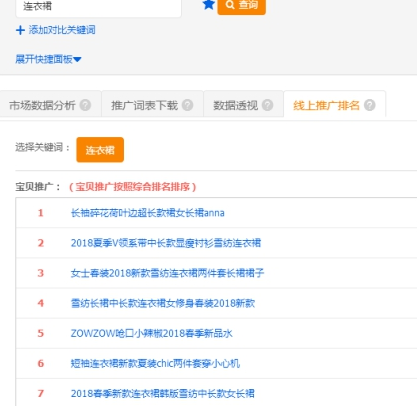Expand 展开快捷面板 dropdown
Image resolution: width=417 pixels, height=406 pixels.
(48, 59)
